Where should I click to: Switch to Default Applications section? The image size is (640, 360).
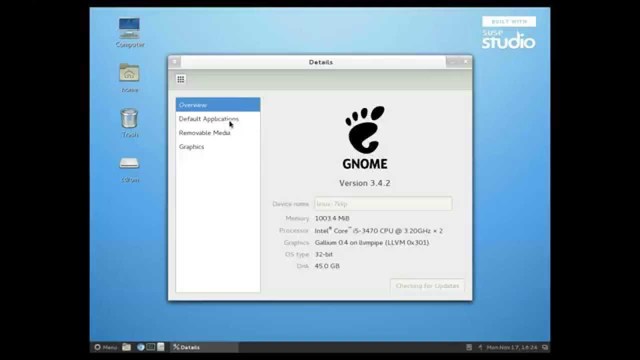218,119
